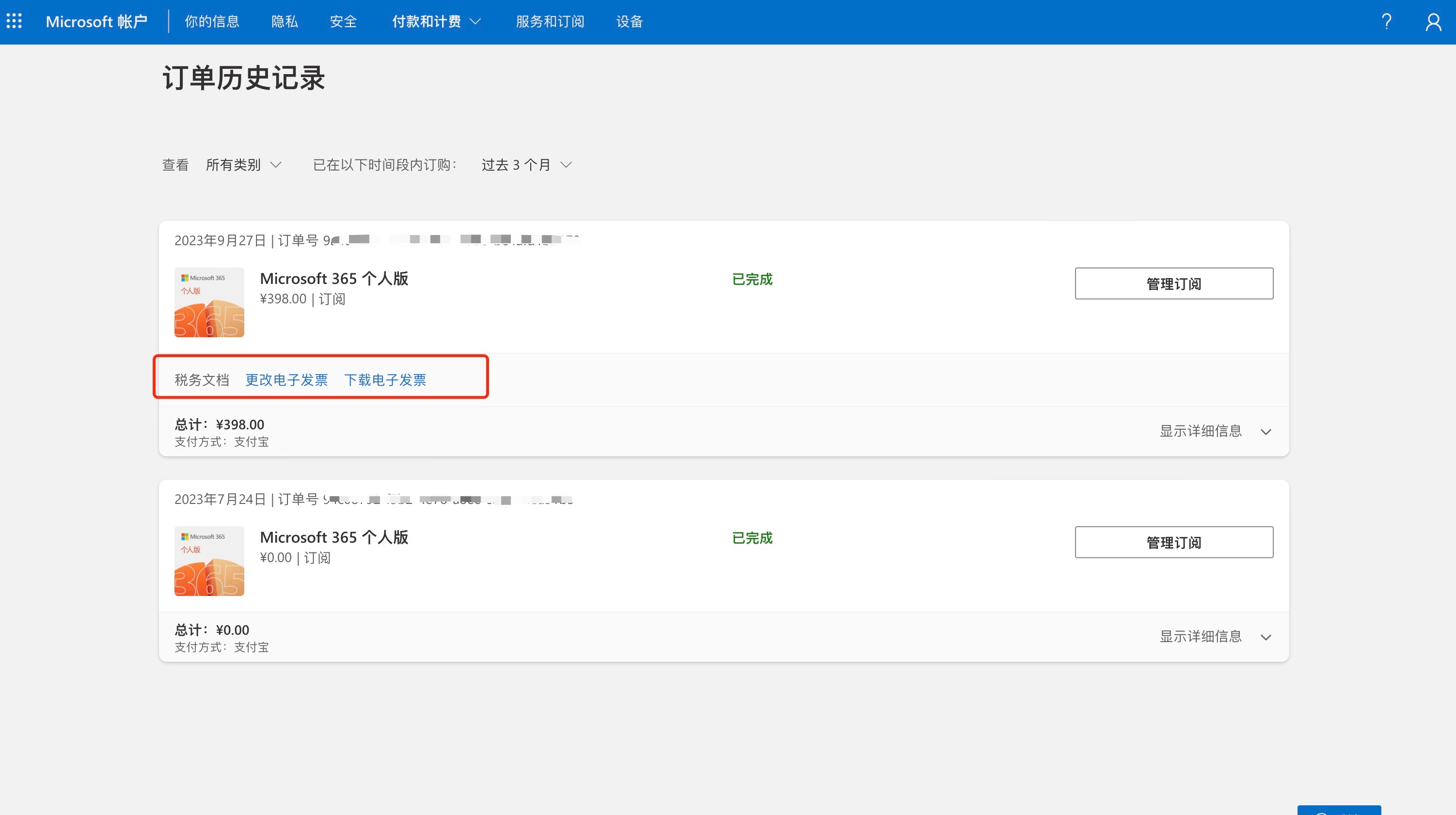Click Microsoft 365 个人版 title in July order
The image size is (1456, 815).
point(334,537)
